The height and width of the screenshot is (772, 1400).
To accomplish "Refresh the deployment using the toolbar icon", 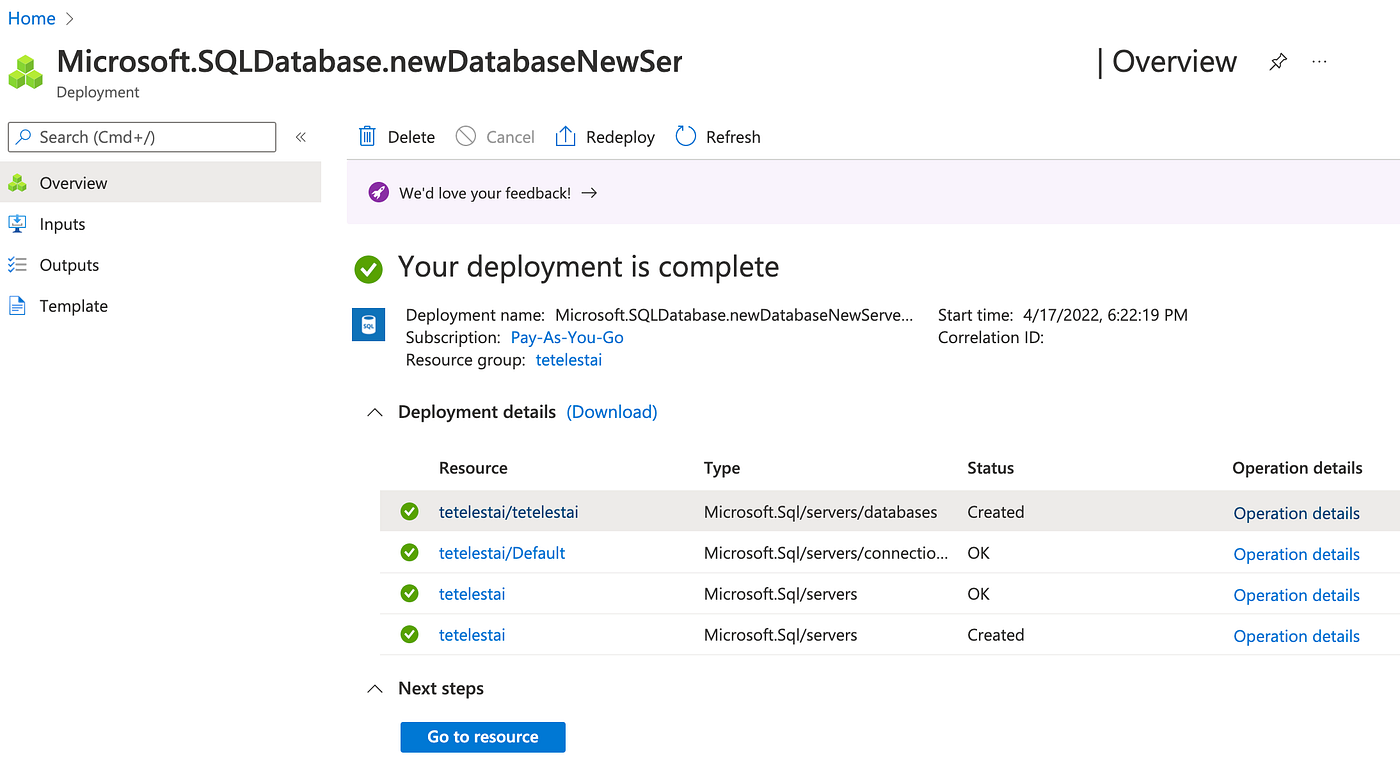I will [686, 136].
